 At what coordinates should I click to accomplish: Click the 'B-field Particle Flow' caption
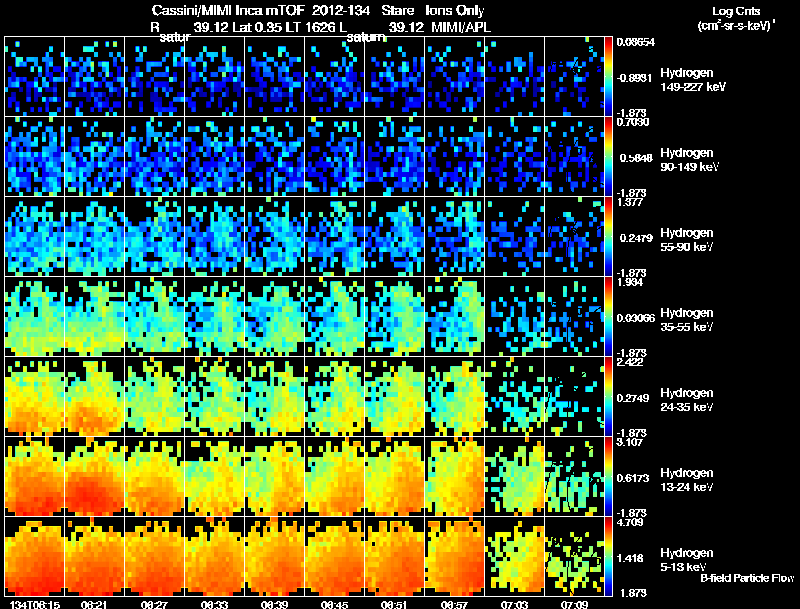click(x=747, y=578)
